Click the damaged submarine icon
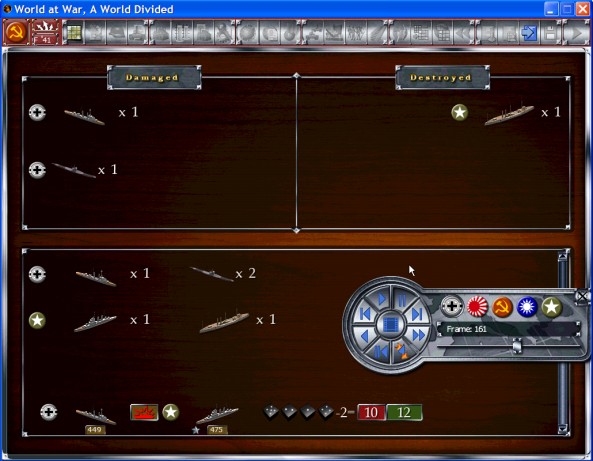 pos(74,170)
